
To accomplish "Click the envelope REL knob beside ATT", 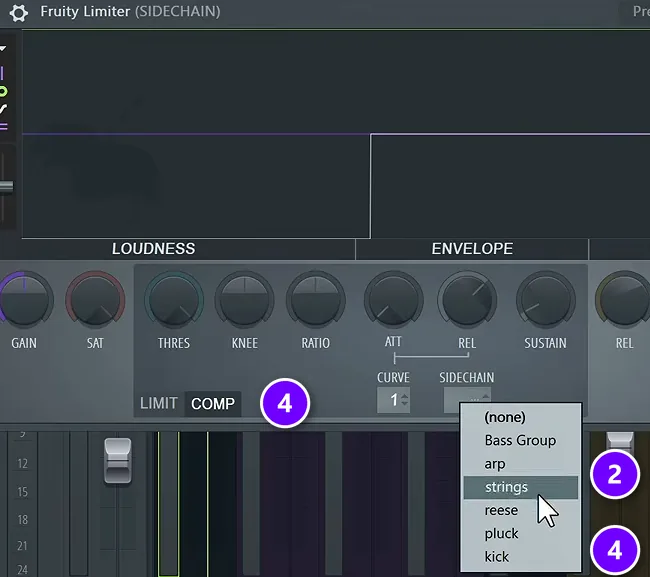I will [467, 299].
